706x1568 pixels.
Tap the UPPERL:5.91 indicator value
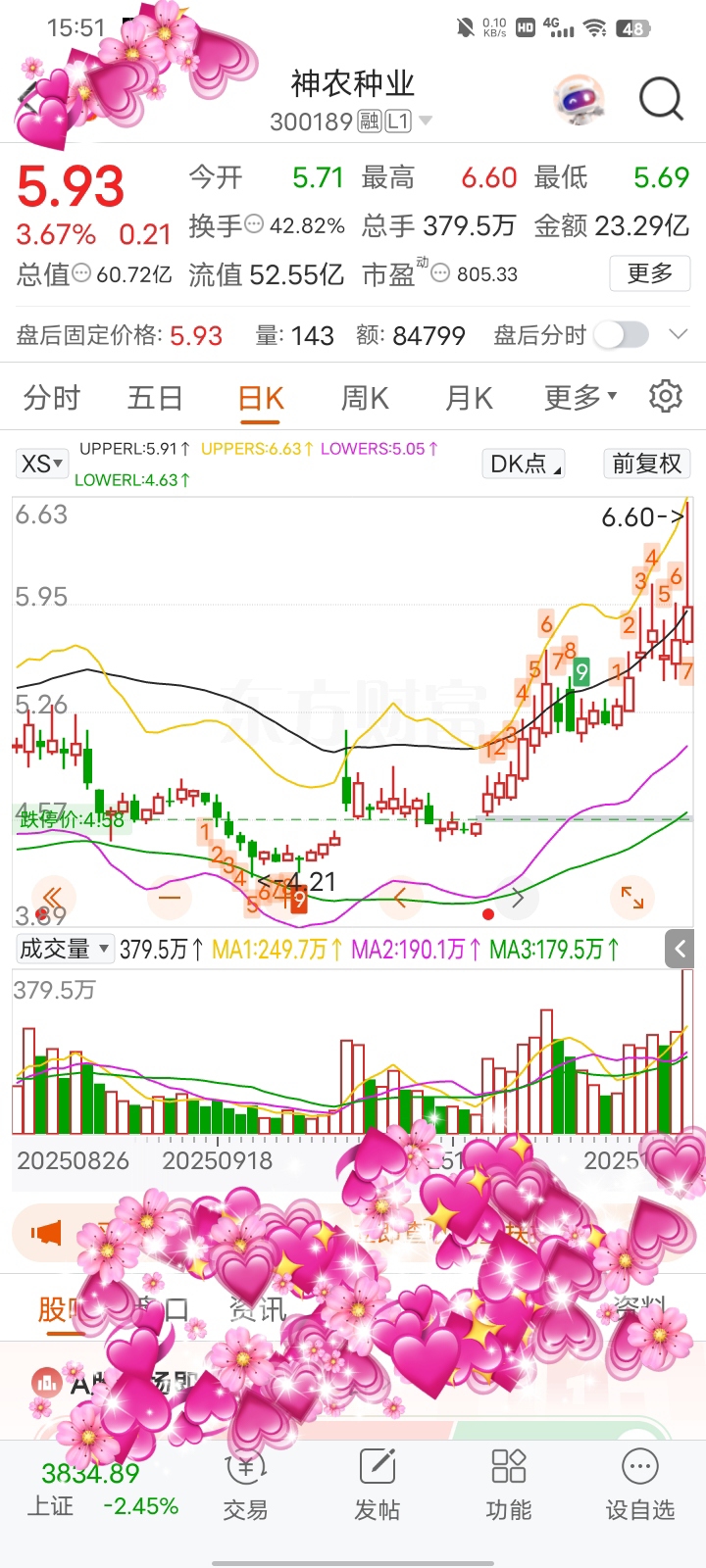tap(135, 449)
